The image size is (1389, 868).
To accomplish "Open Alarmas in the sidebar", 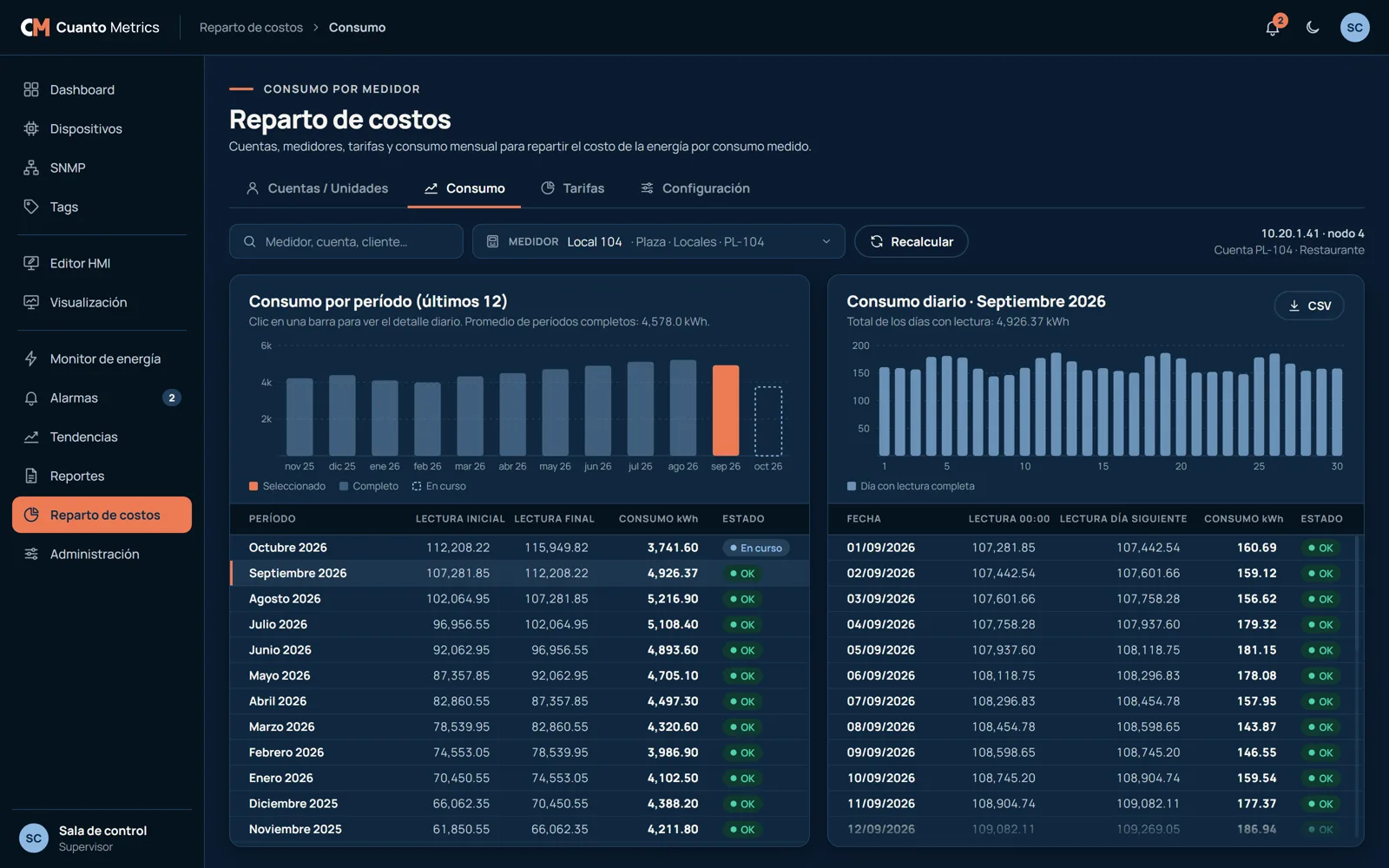I will (102, 398).
